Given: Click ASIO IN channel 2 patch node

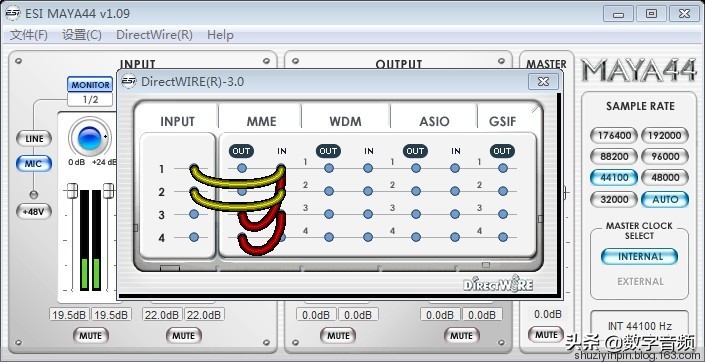Looking at the screenshot, I should (455, 191).
